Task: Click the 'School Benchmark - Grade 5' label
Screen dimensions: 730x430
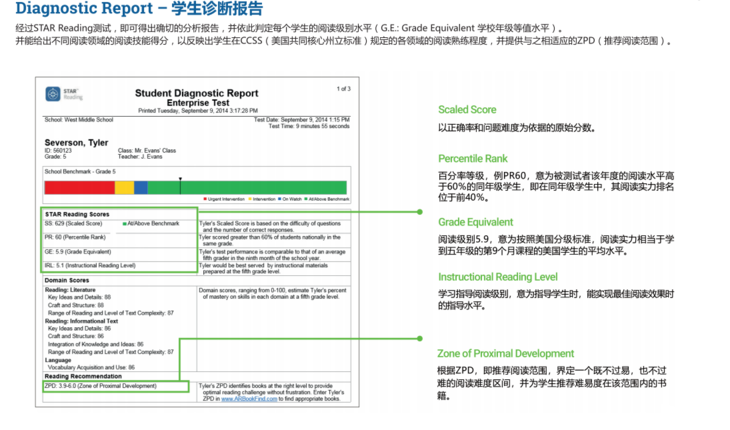Action: 80,172
